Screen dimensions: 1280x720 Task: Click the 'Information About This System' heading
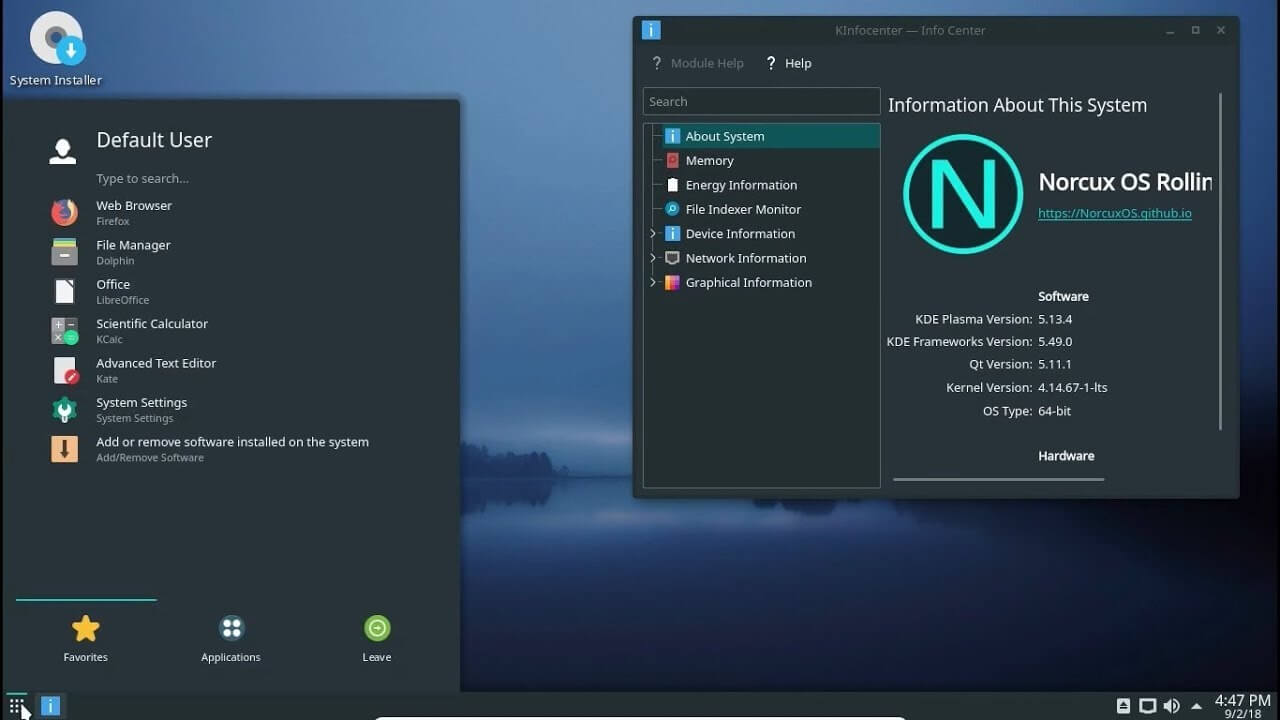coord(1017,105)
